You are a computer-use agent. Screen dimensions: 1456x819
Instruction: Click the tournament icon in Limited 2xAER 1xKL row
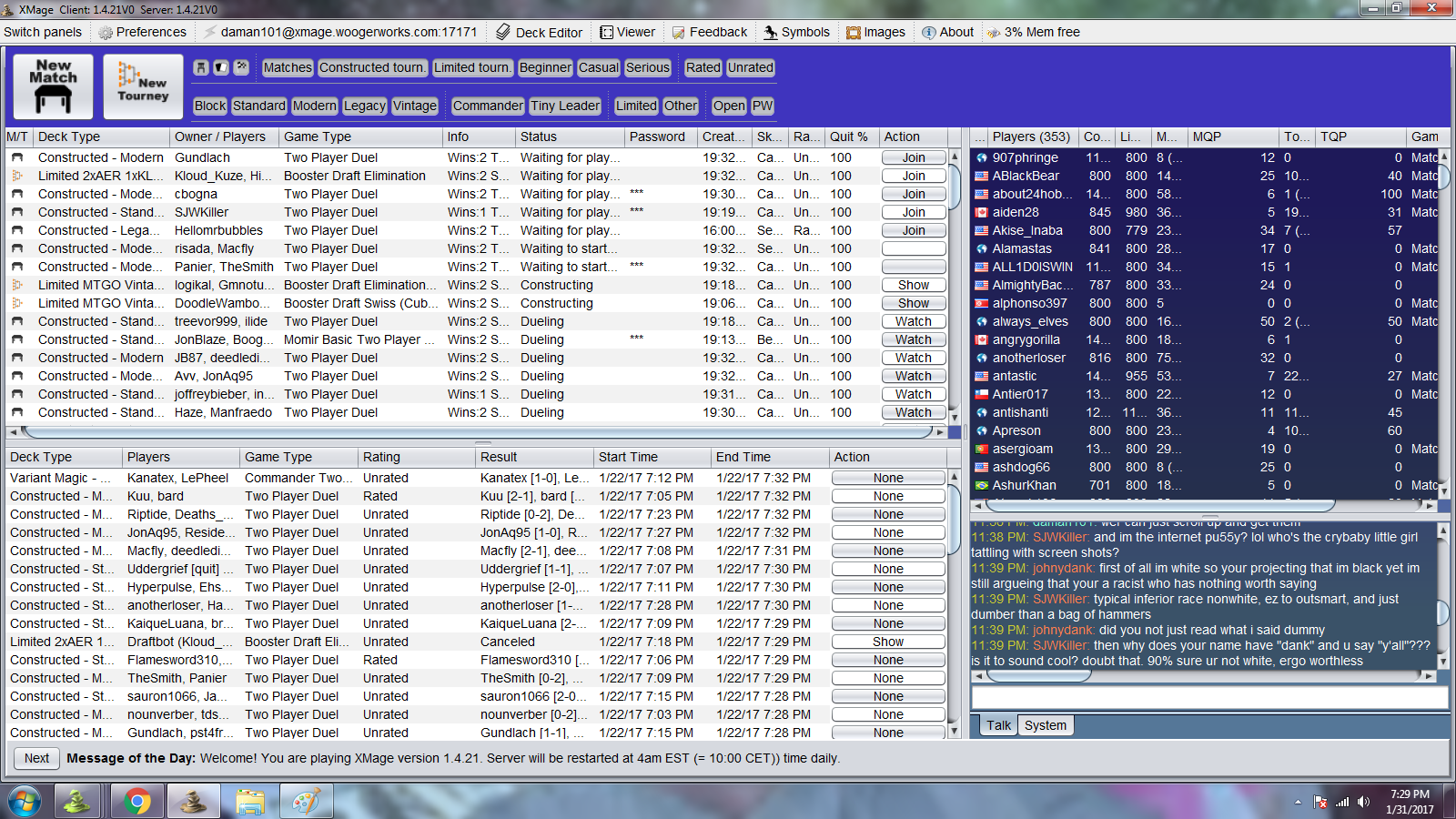[x=17, y=176]
